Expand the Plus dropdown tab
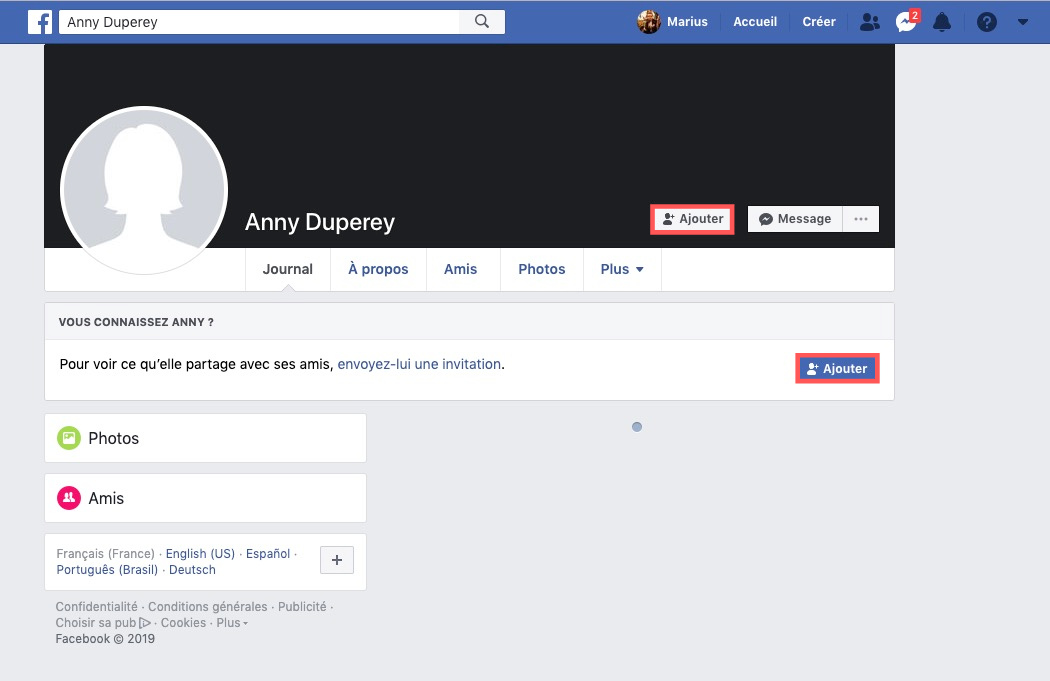The height and width of the screenshot is (681, 1050). 622,269
